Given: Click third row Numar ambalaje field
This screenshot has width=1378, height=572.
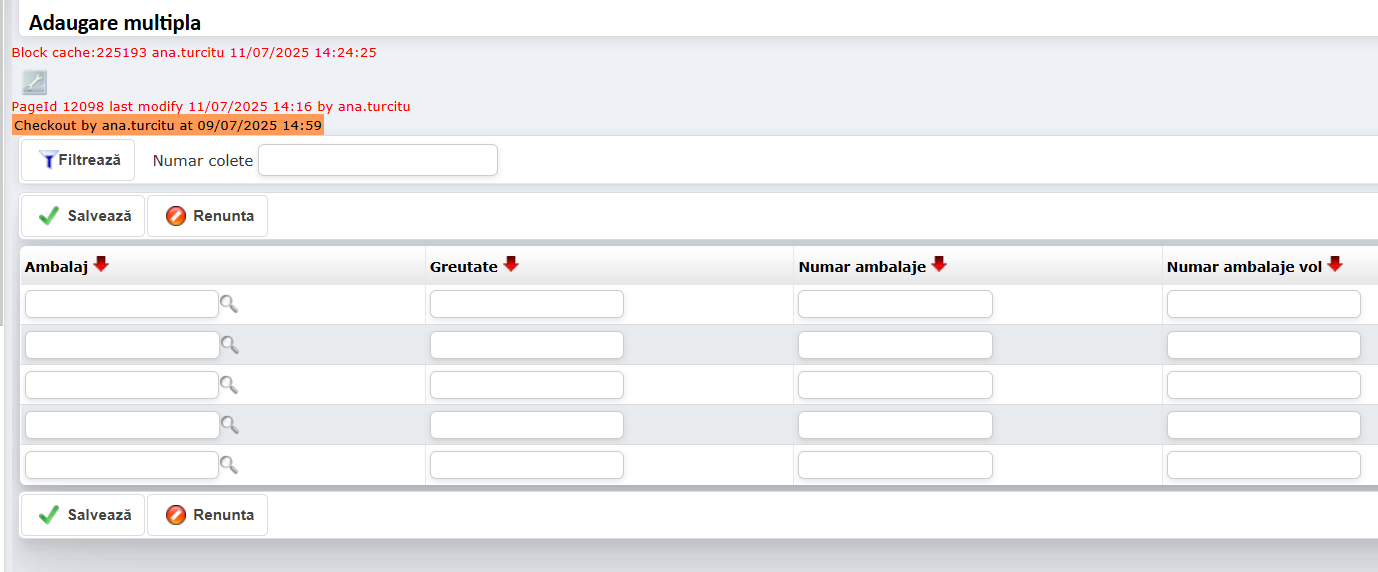Looking at the screenshot, I should click(x=895, y=384).
